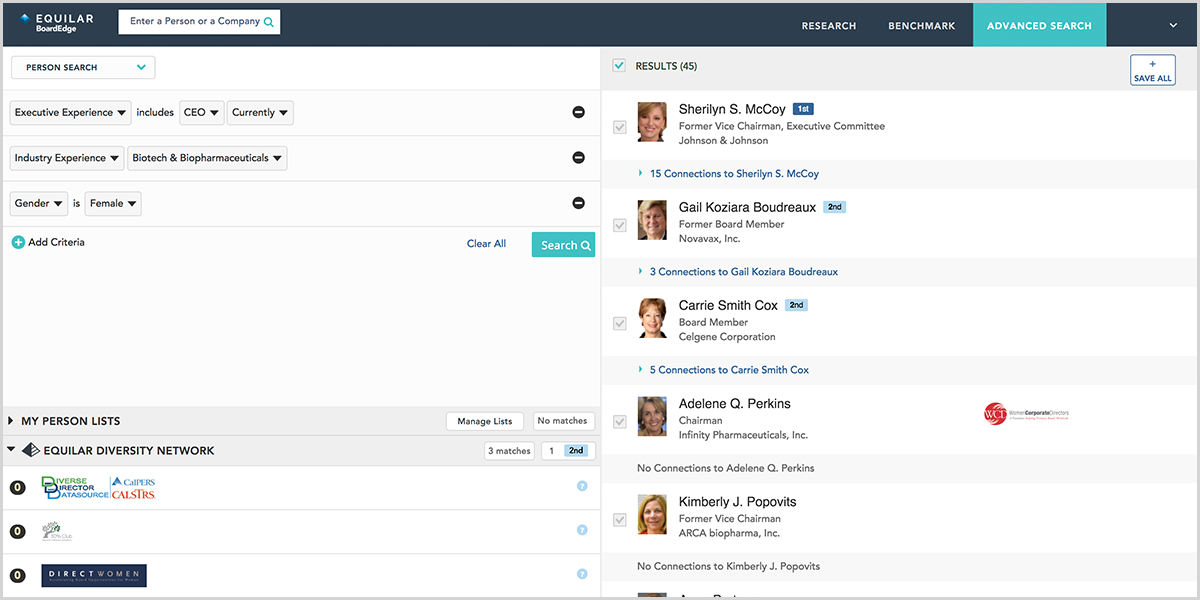Viewport: 1200px width, 600px height.
Task: Toggle the checkbox for Carrie Smith Cox
Action: pyautogui.click(x=620, y=323)
